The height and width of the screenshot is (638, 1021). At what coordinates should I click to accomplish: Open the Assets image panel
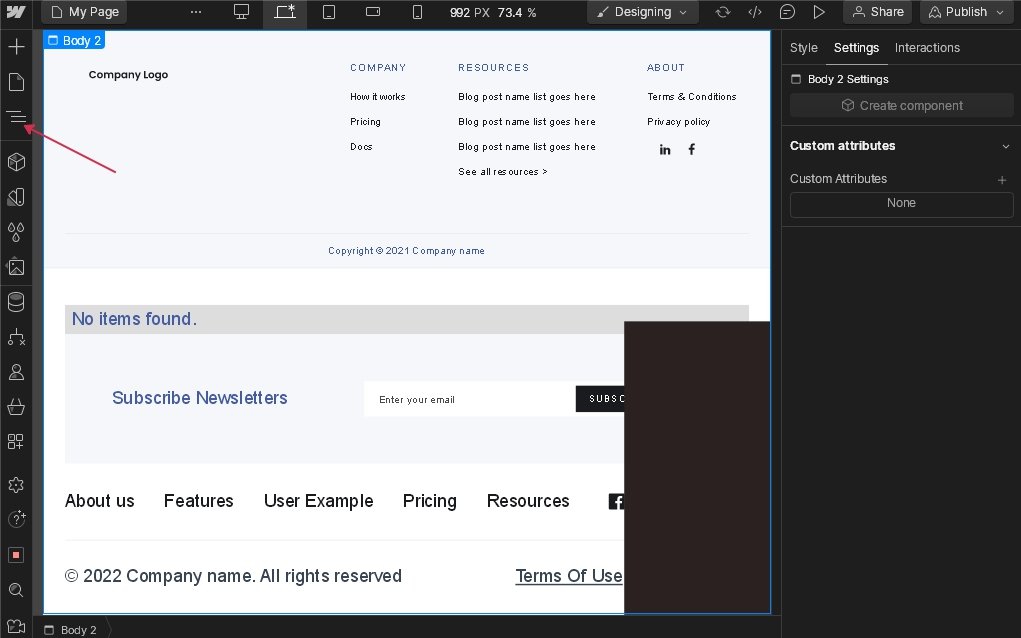point(16,267)
